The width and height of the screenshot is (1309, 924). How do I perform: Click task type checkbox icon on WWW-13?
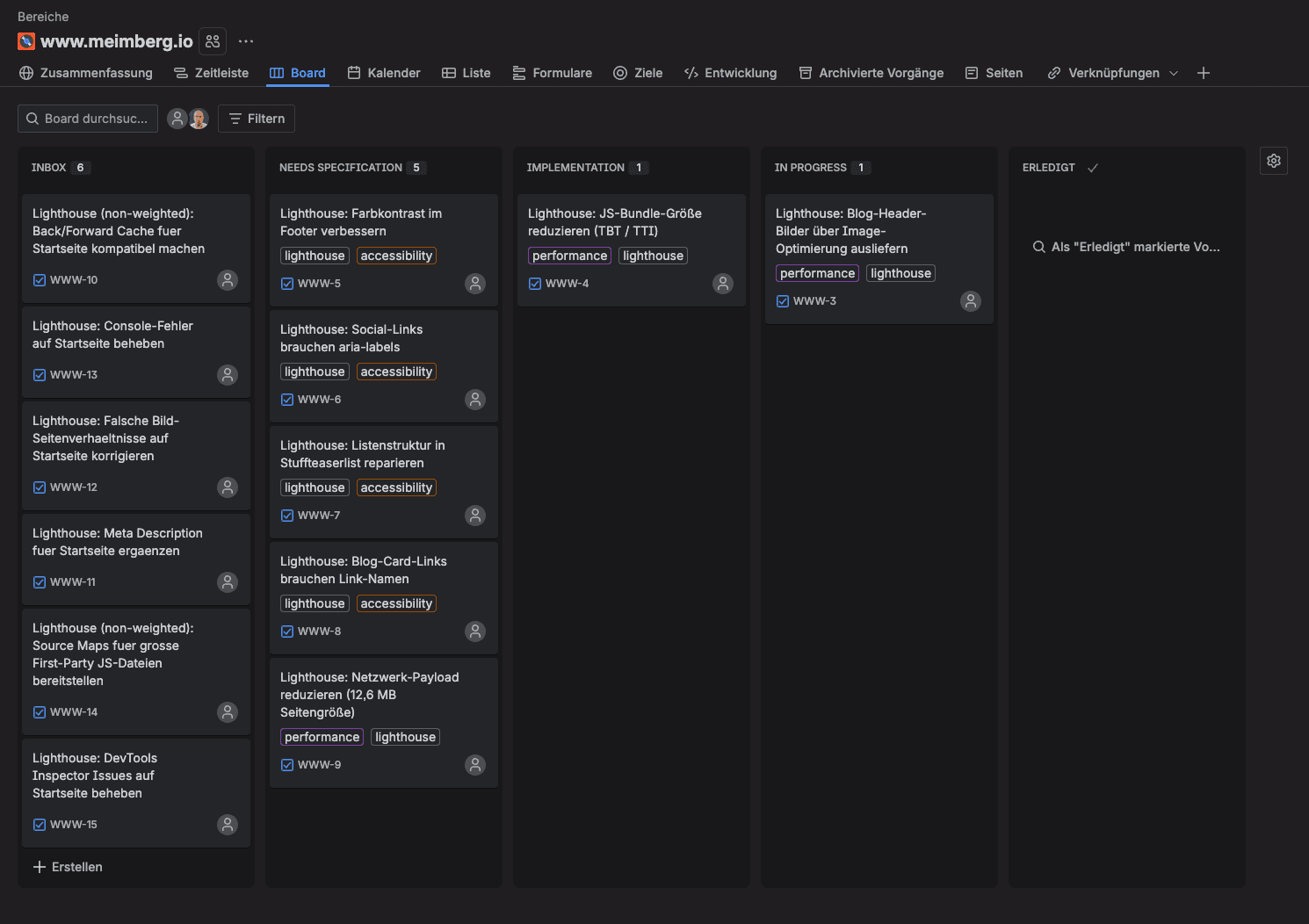coord(40,375)
